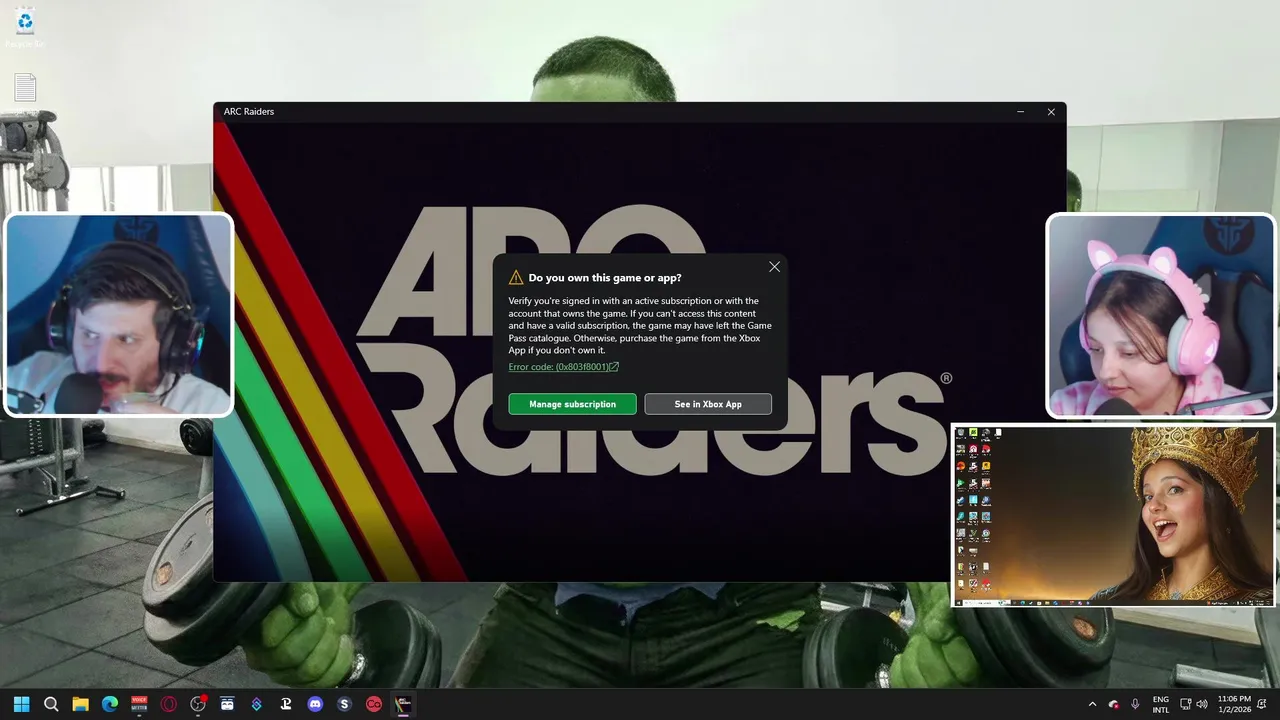Open Microsoft Edge from the taskbar
Screen dimensions: 1280x720
110,704
